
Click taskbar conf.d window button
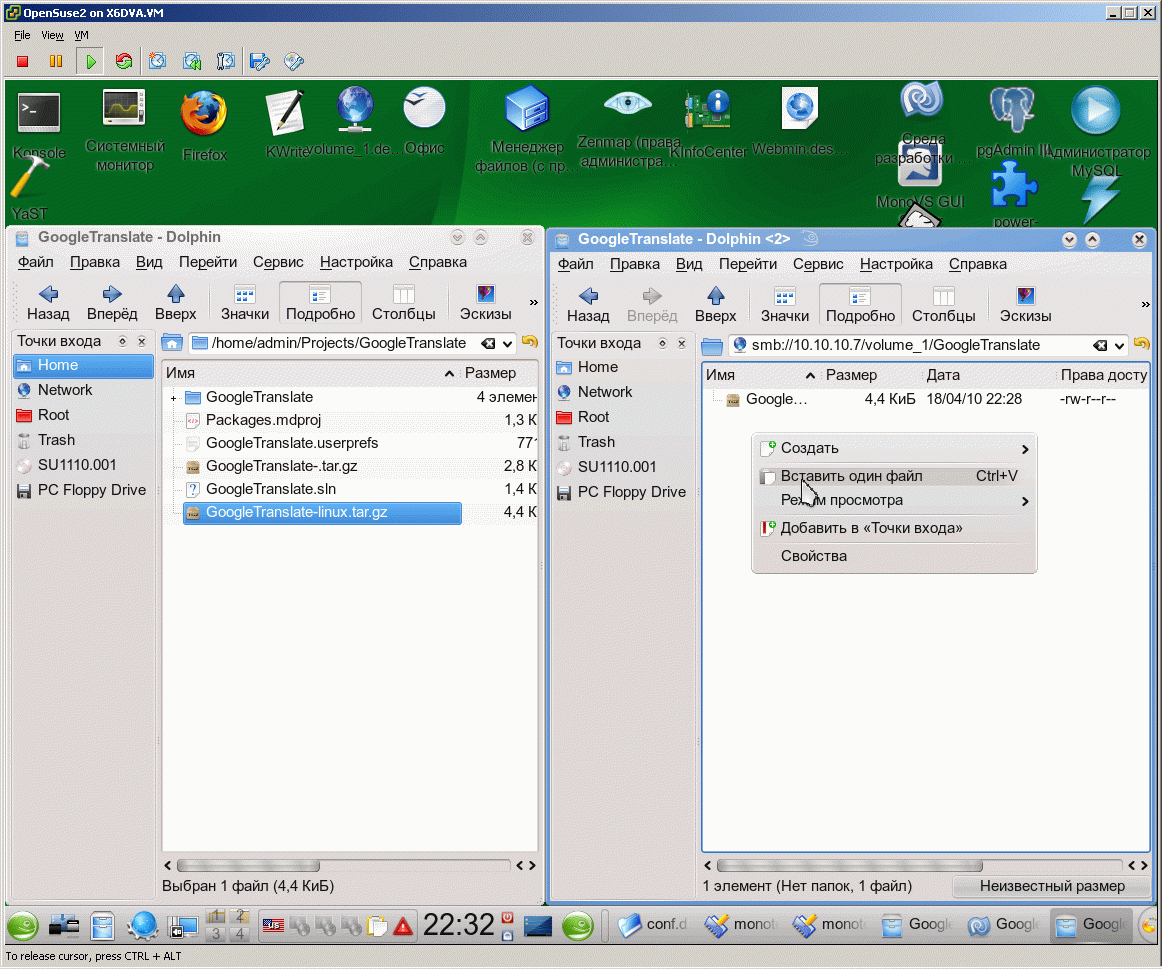654,925
